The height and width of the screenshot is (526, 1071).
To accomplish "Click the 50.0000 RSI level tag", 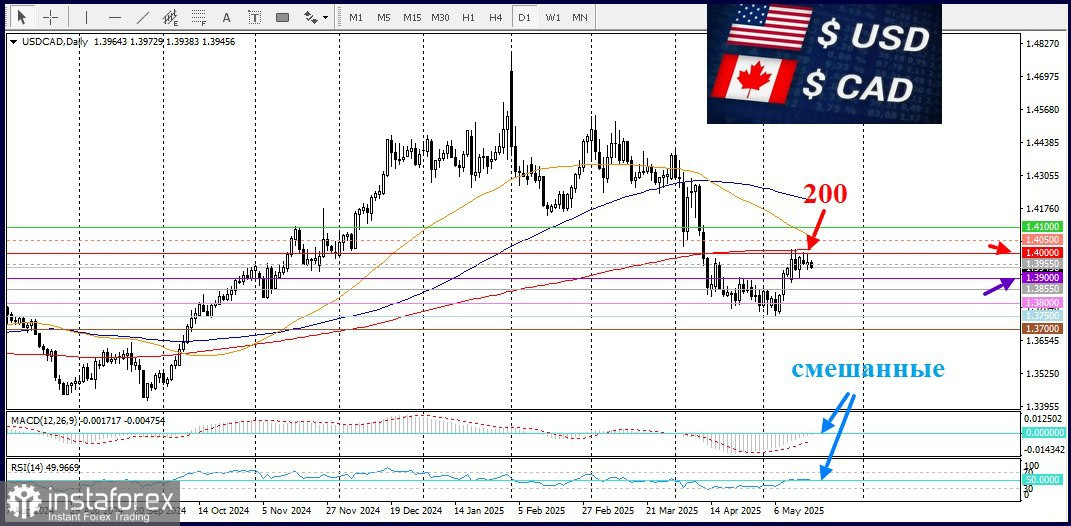I will pos(1042,480).
